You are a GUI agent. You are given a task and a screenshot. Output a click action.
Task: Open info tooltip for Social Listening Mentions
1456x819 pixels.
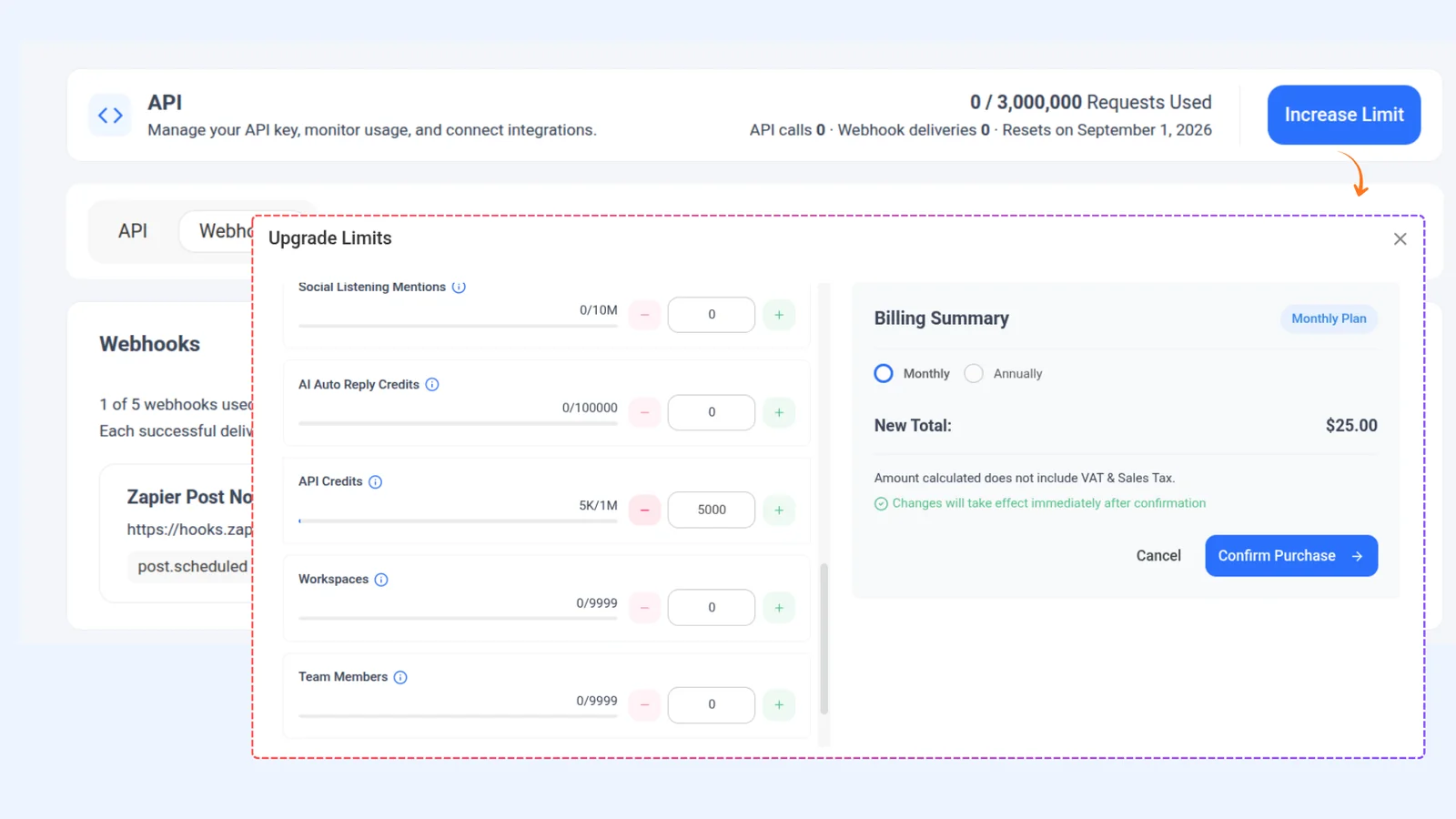[x=459, y=287]
